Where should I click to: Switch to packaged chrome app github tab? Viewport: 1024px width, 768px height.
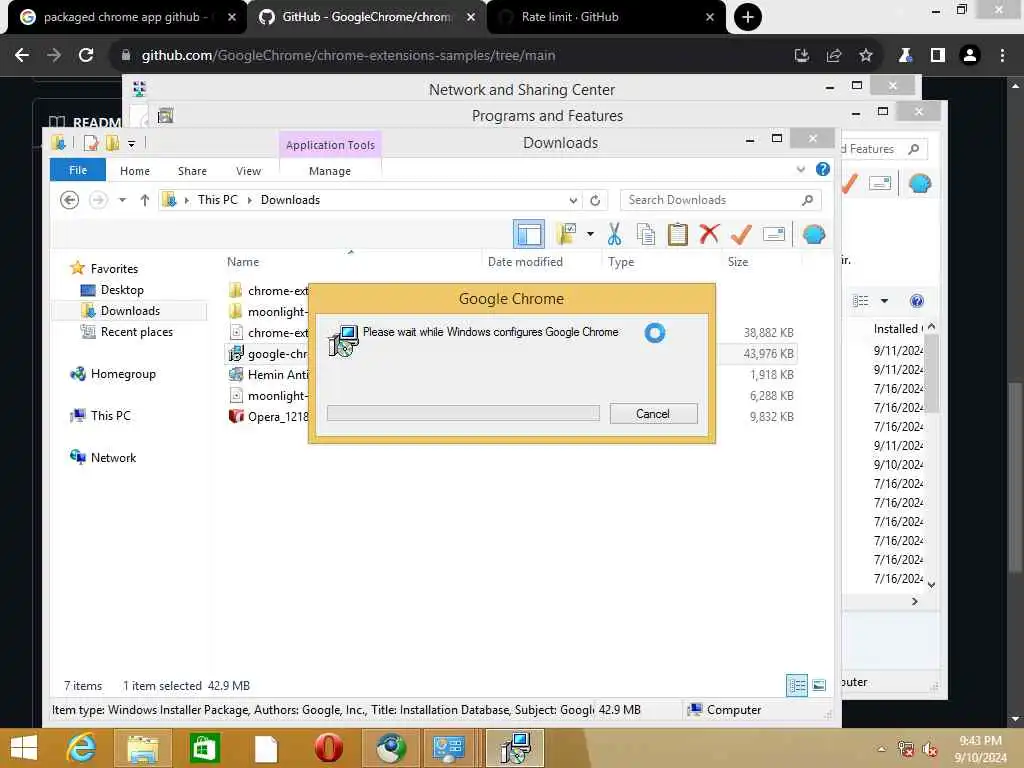click(x=127, y=17)
